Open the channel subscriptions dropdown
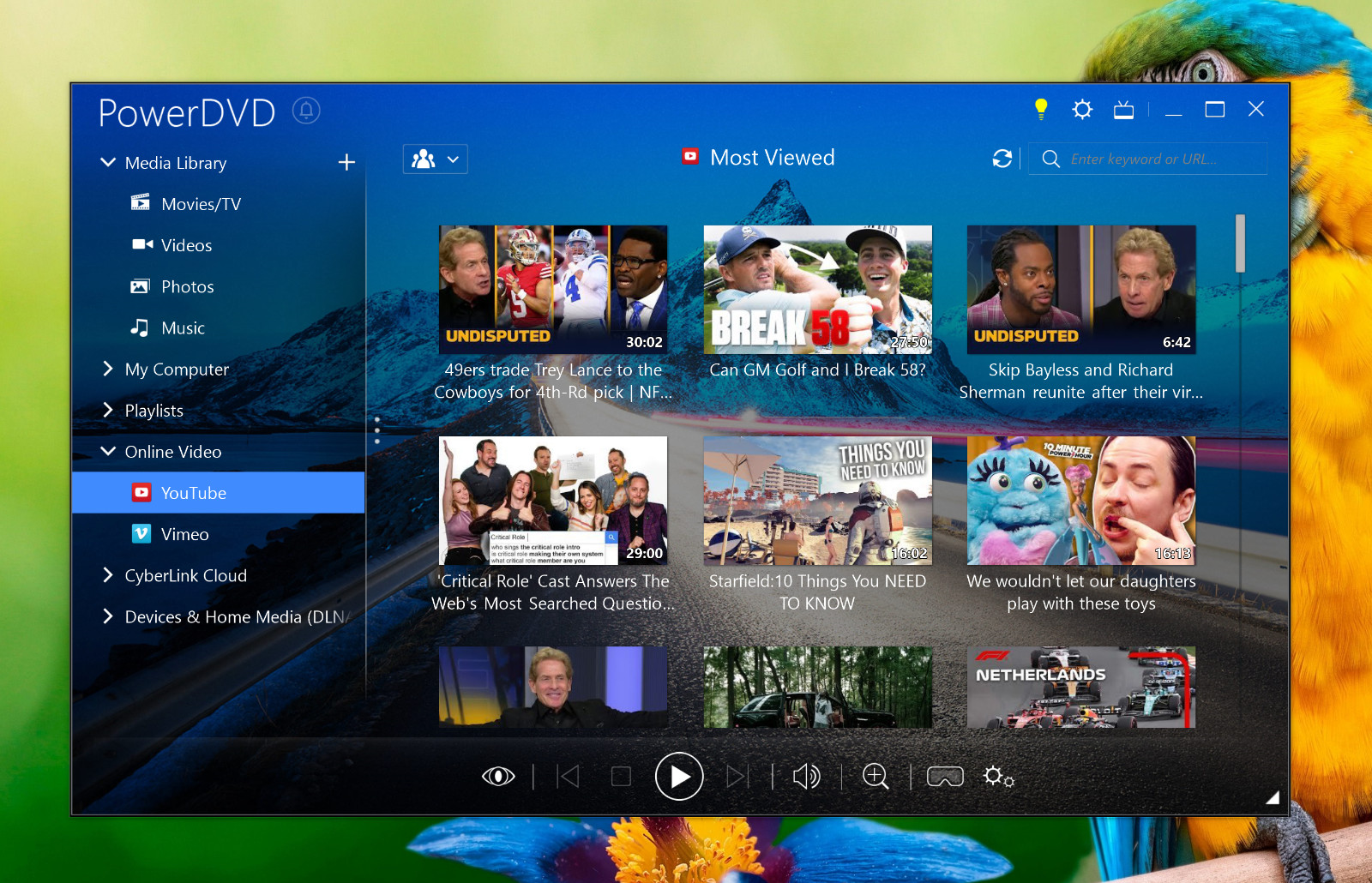This screenshot has height=883, width=1372. click(436, 159)
